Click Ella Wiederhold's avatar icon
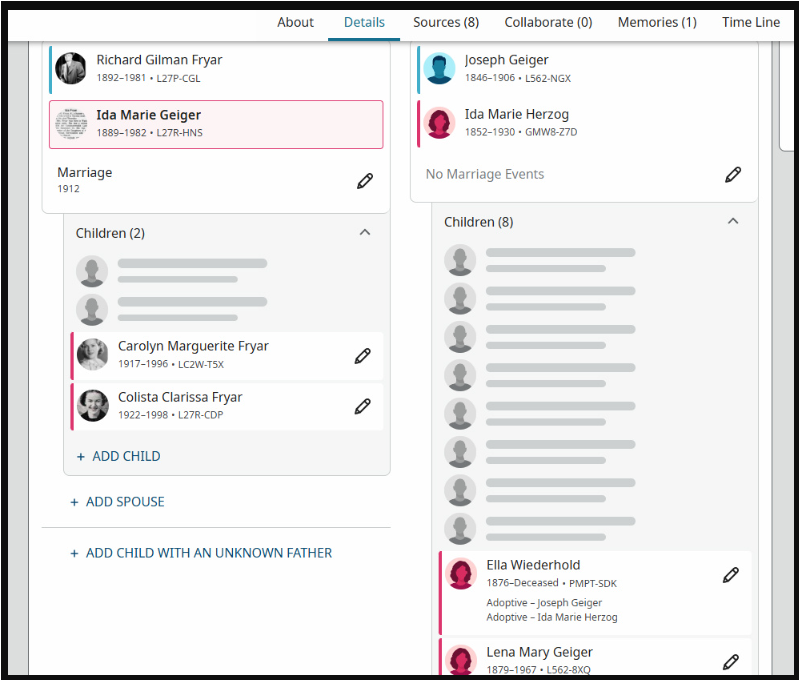The width and height of the screenshot is (800, 681). tap(461, 573)
